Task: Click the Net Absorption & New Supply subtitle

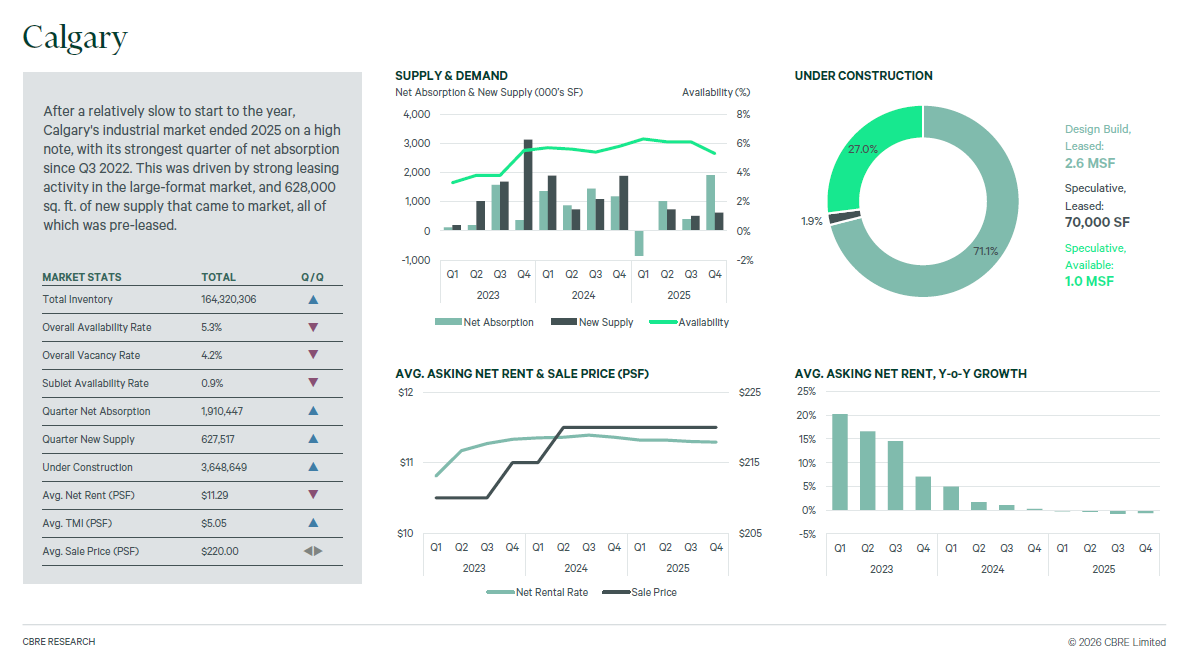Action: pyautogui.click(x=489, y=92)
